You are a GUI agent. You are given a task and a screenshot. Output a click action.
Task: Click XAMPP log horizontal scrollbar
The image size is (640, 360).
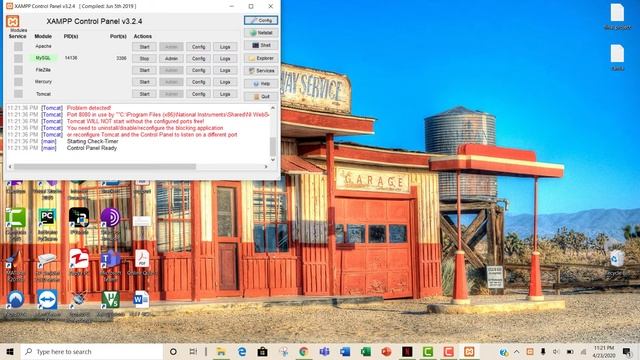tap(105, 167)
